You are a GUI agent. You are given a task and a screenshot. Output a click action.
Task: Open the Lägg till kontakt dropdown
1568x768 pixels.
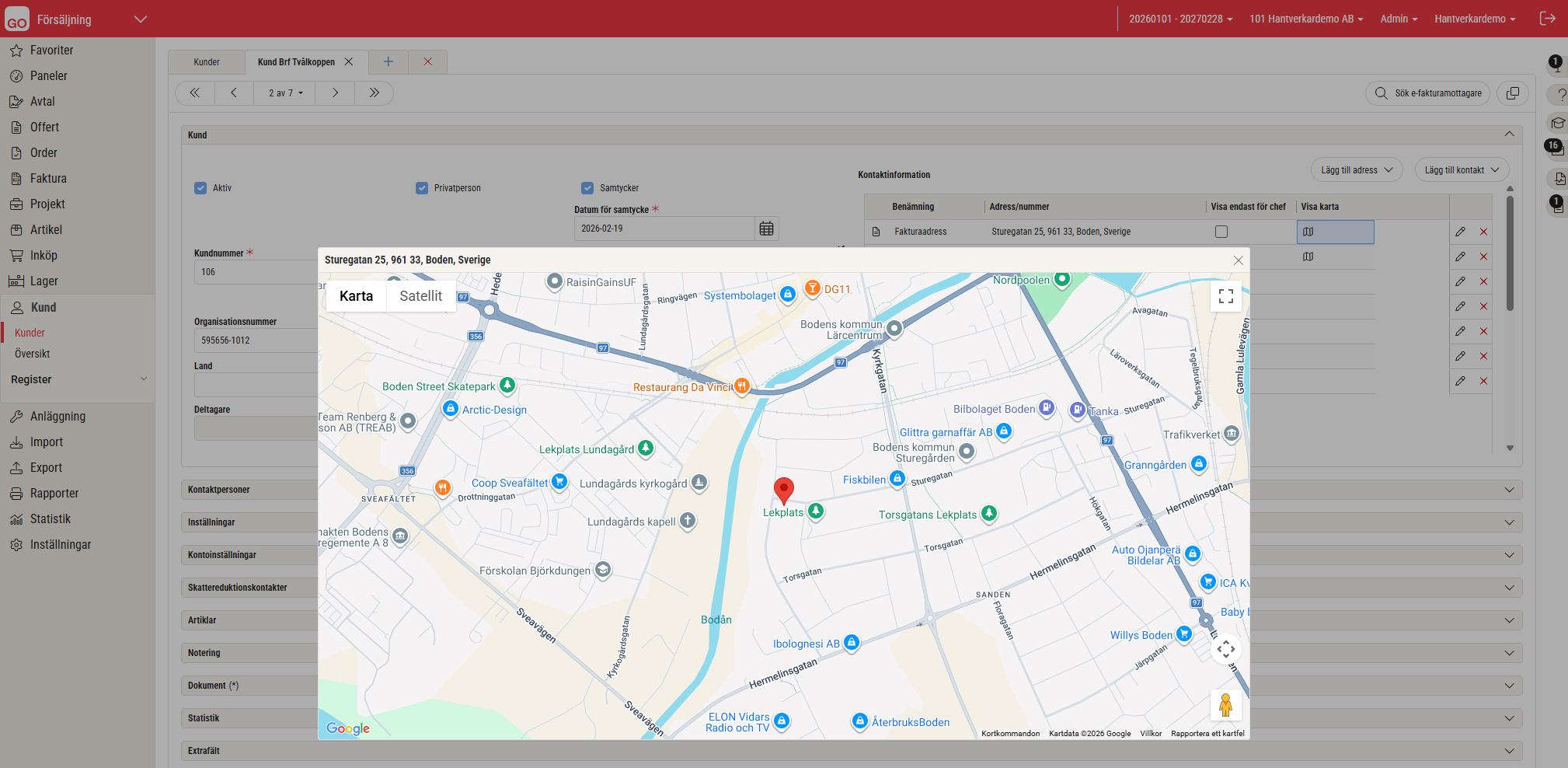(1462, 170)
